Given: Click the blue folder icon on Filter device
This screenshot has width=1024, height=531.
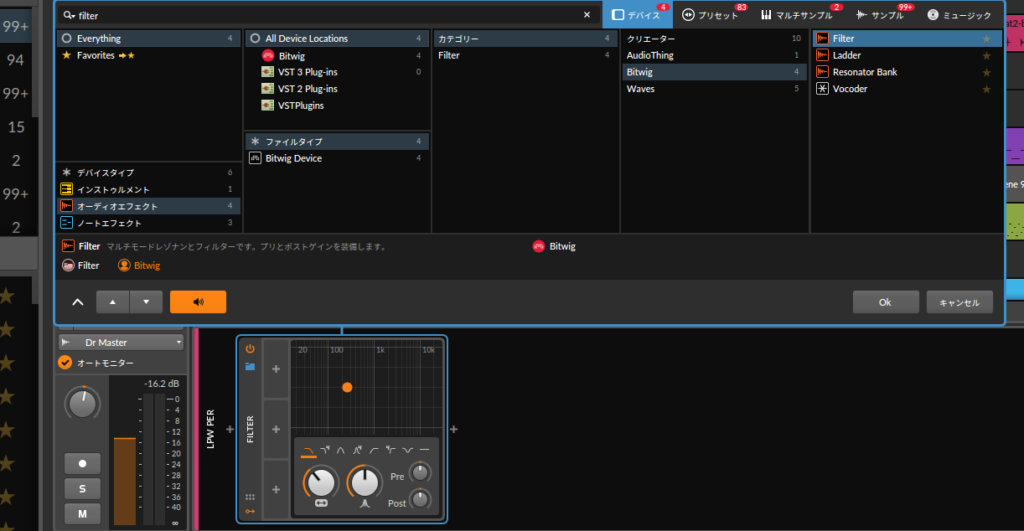Looking at the screenshot, I should coord(250,367).
